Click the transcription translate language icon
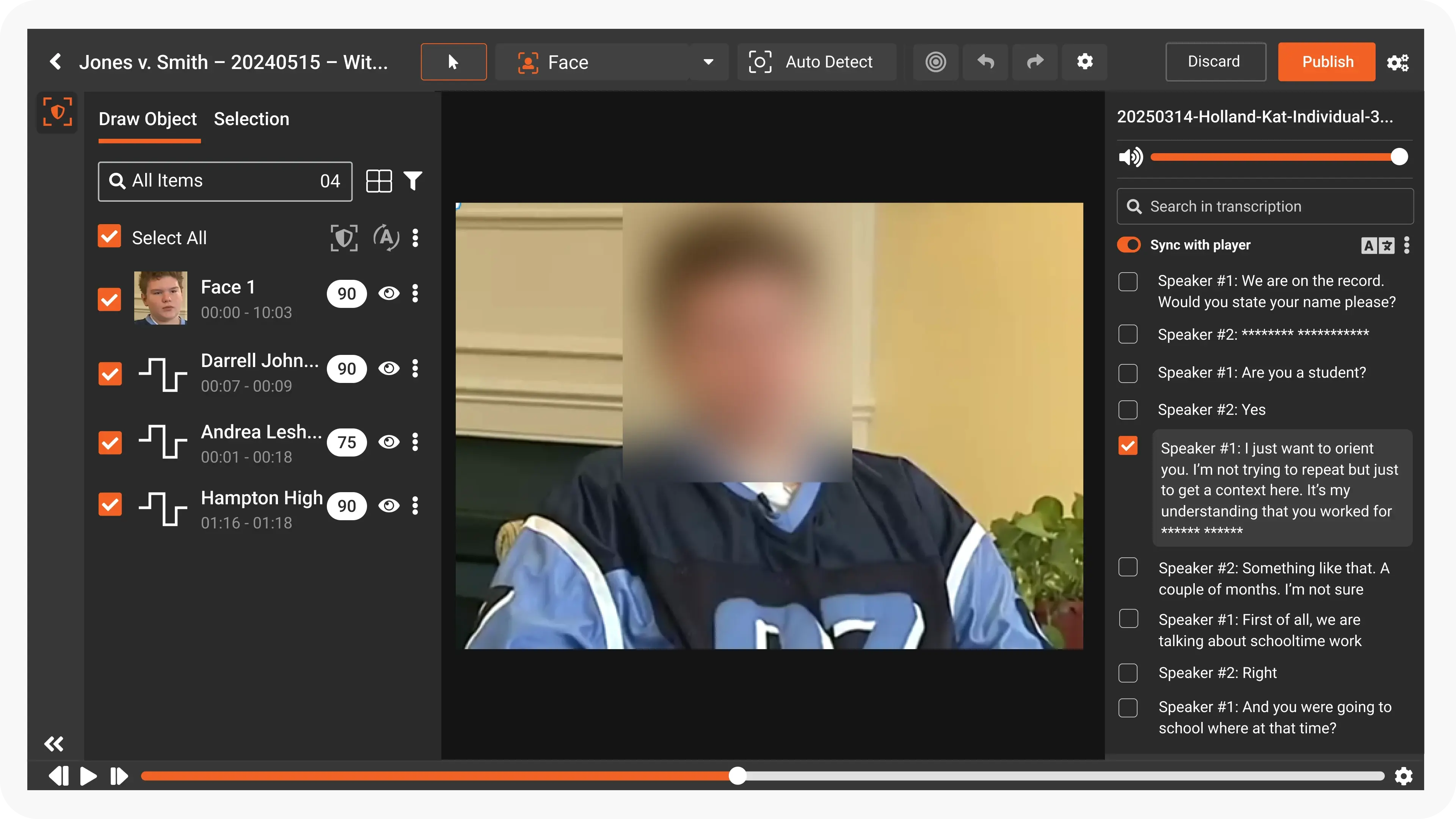This screenshot has height=819, width=1456. 1378,245
